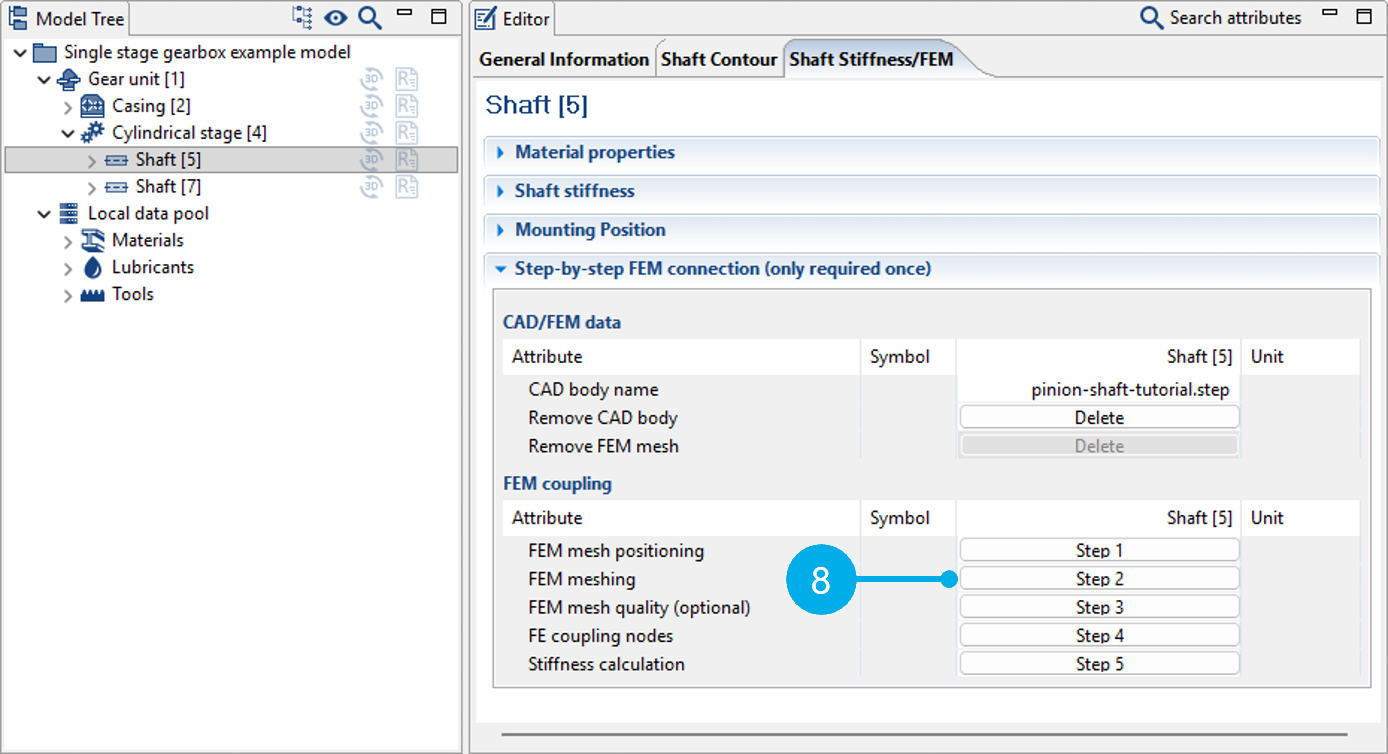
Task: Open Search attributes in Editor
Action: point(1221,17)
